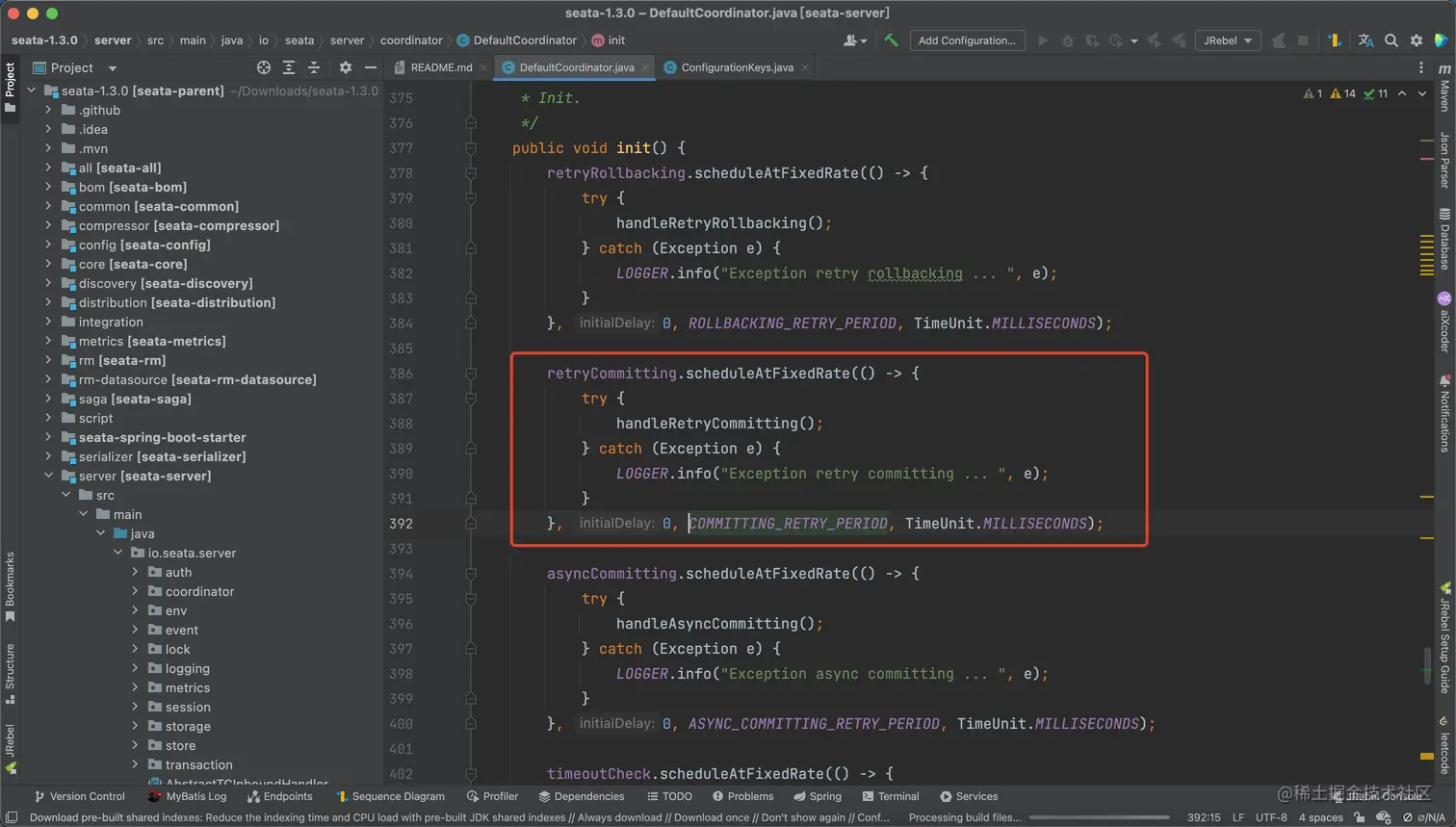
Task: Expand the saga [seata-saga] module
Action: click(x=48, y=399)
